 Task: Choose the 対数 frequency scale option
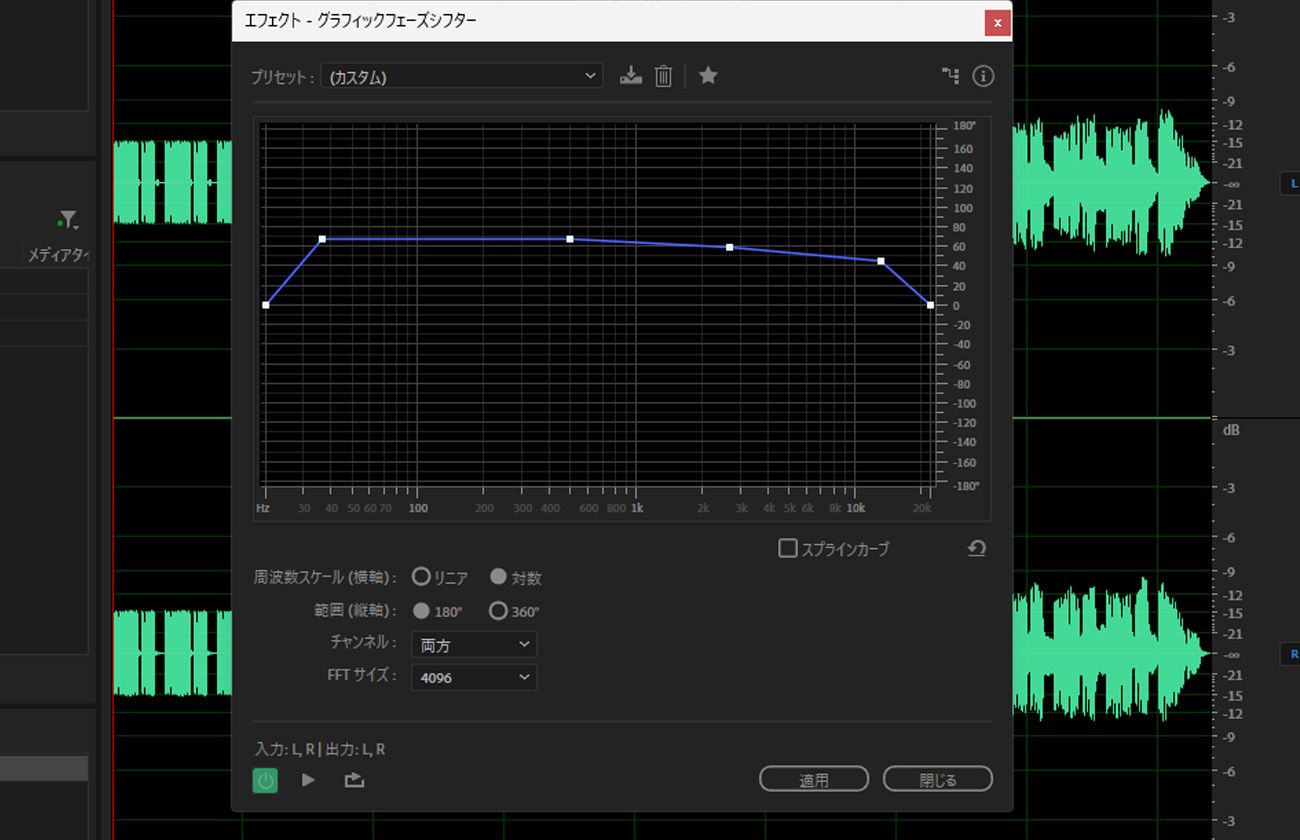pyautogui.click(x=498, y=577)
